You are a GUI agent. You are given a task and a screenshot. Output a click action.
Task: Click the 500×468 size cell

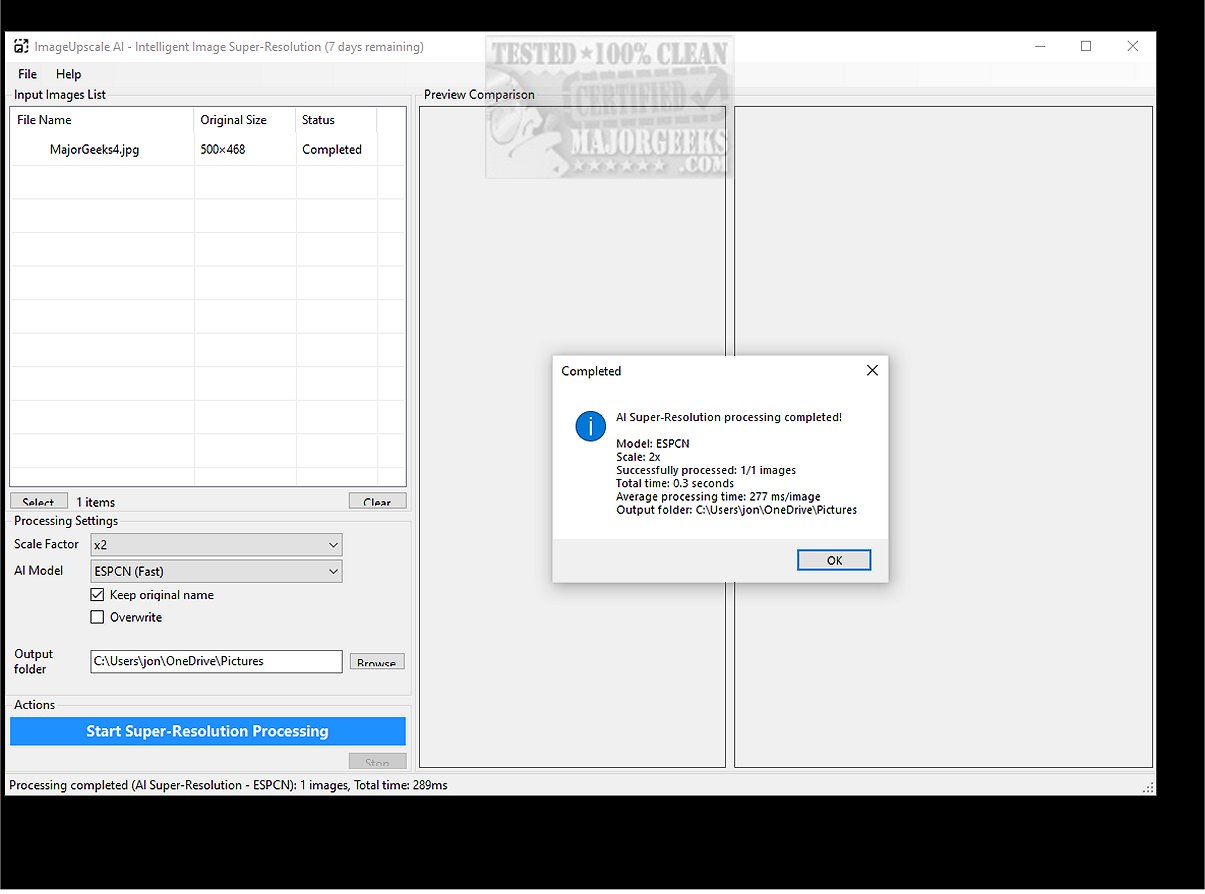(x=223, y=149)
